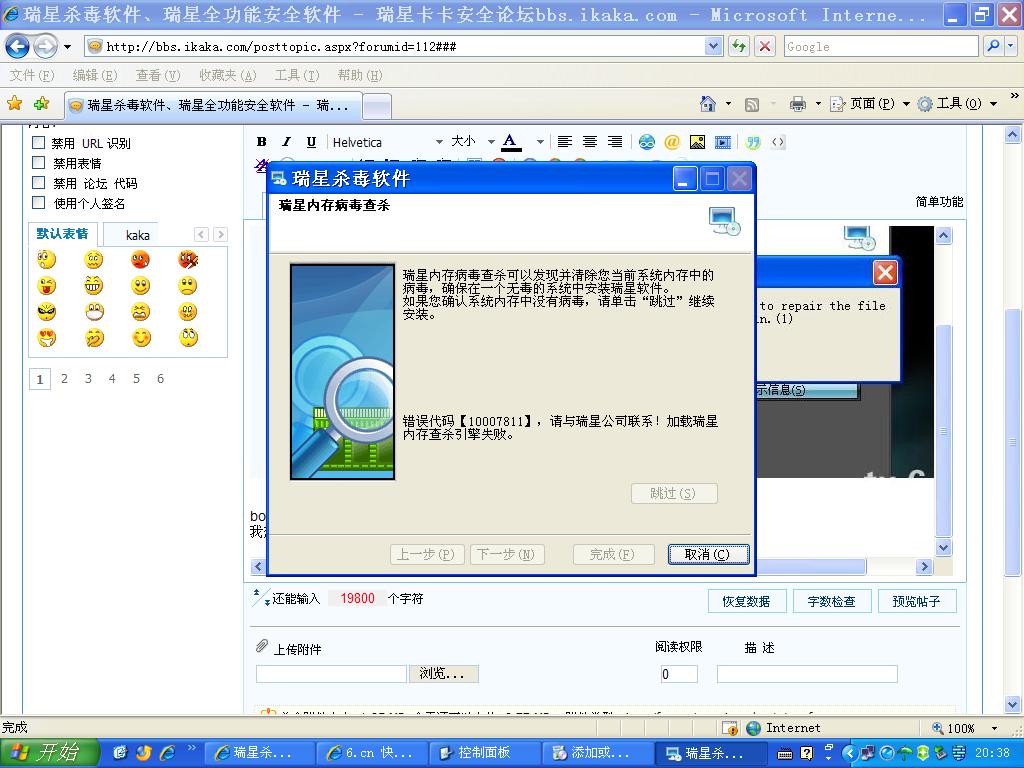
Task: Click the 取消(C) button in Rising dialog
Action: click(x=708, y=554)
